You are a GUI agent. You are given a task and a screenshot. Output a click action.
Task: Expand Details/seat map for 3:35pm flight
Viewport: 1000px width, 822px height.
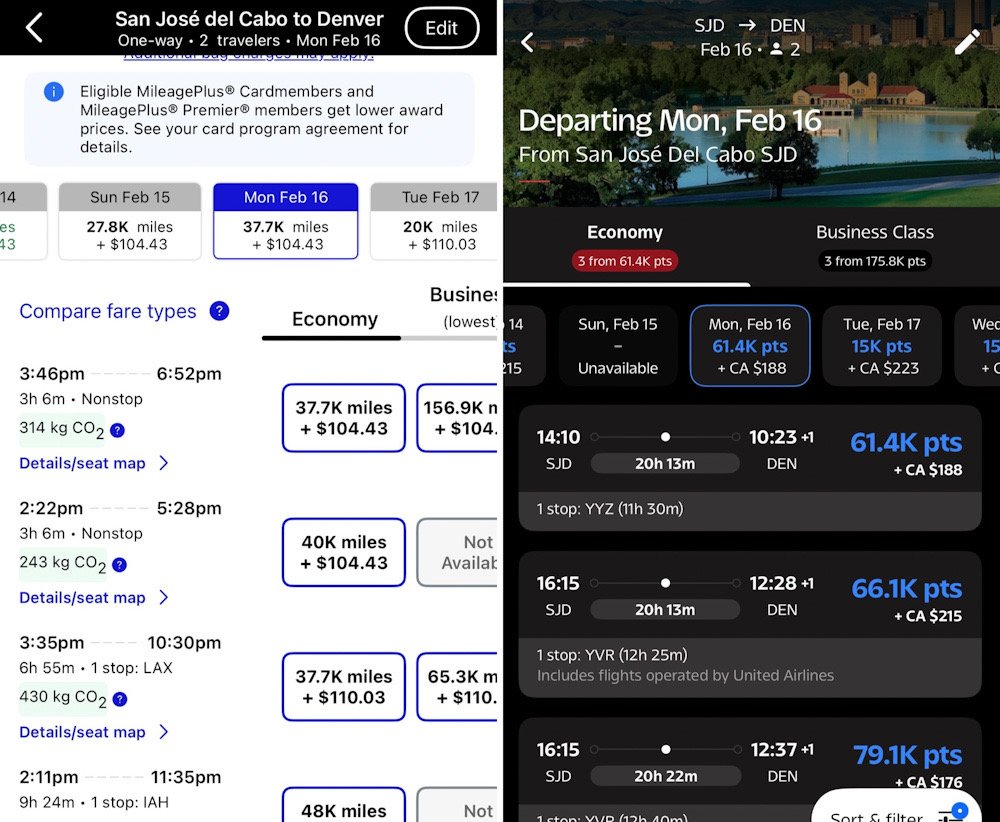click(94, 732)
